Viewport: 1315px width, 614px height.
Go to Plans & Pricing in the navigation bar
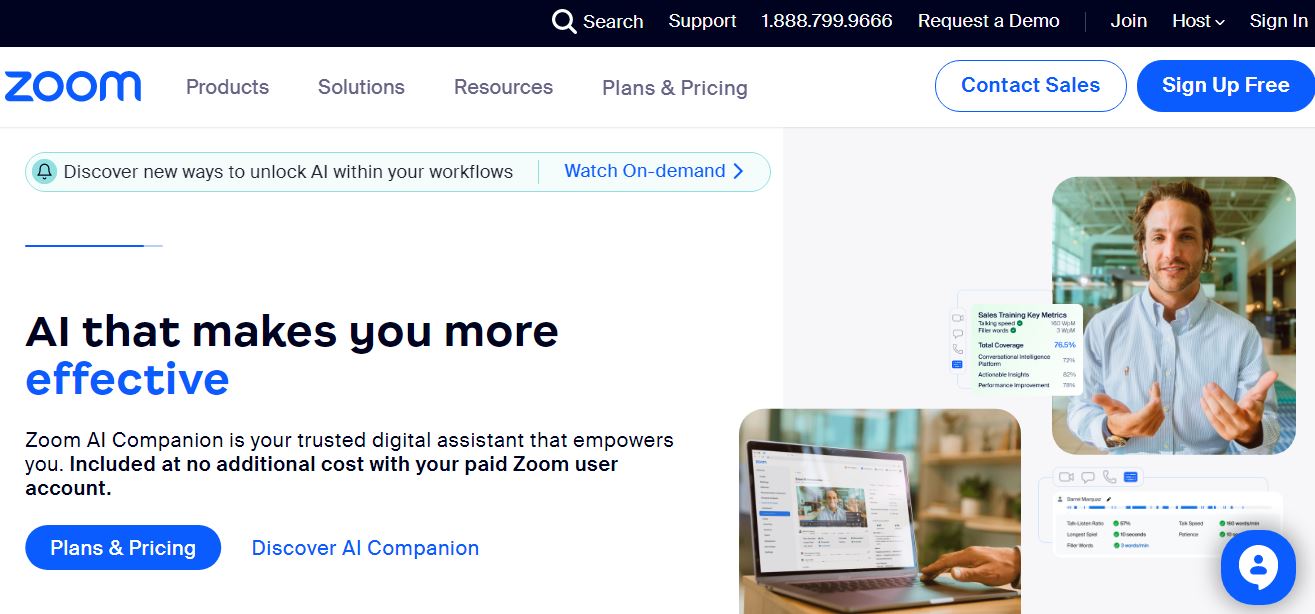675,88
